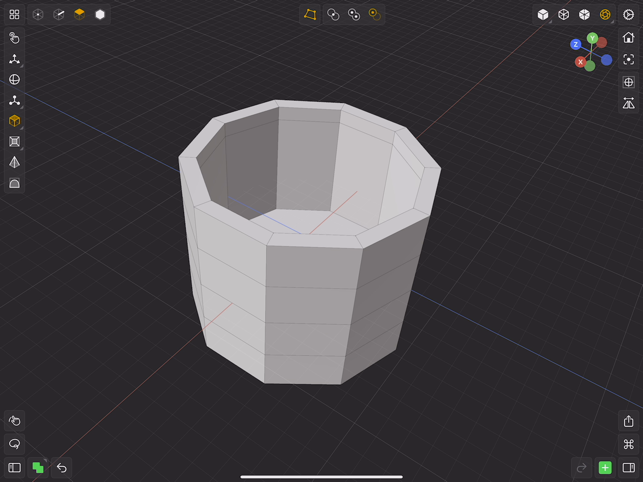Choose the third cube shading display mode

pos(584,15)
